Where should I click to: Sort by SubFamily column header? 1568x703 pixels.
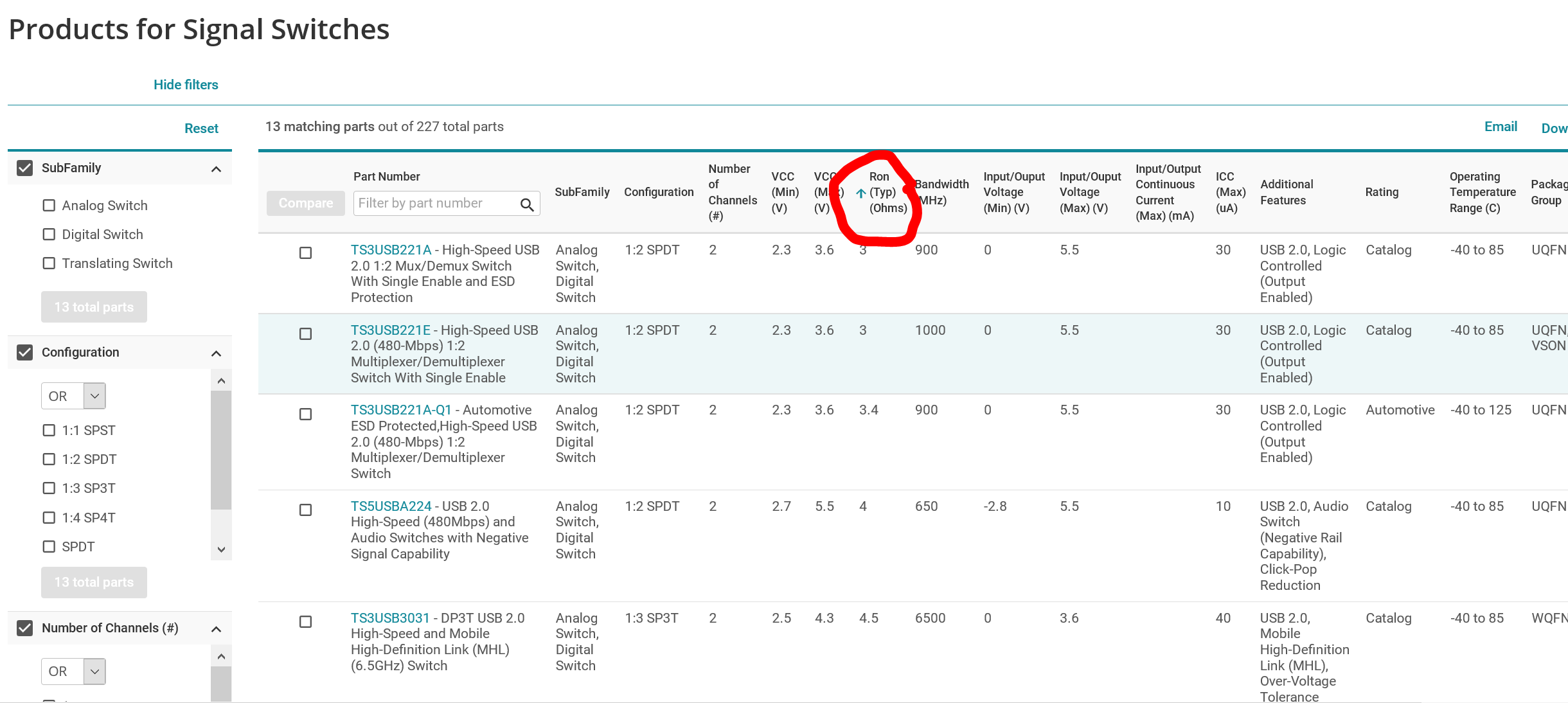582,192
